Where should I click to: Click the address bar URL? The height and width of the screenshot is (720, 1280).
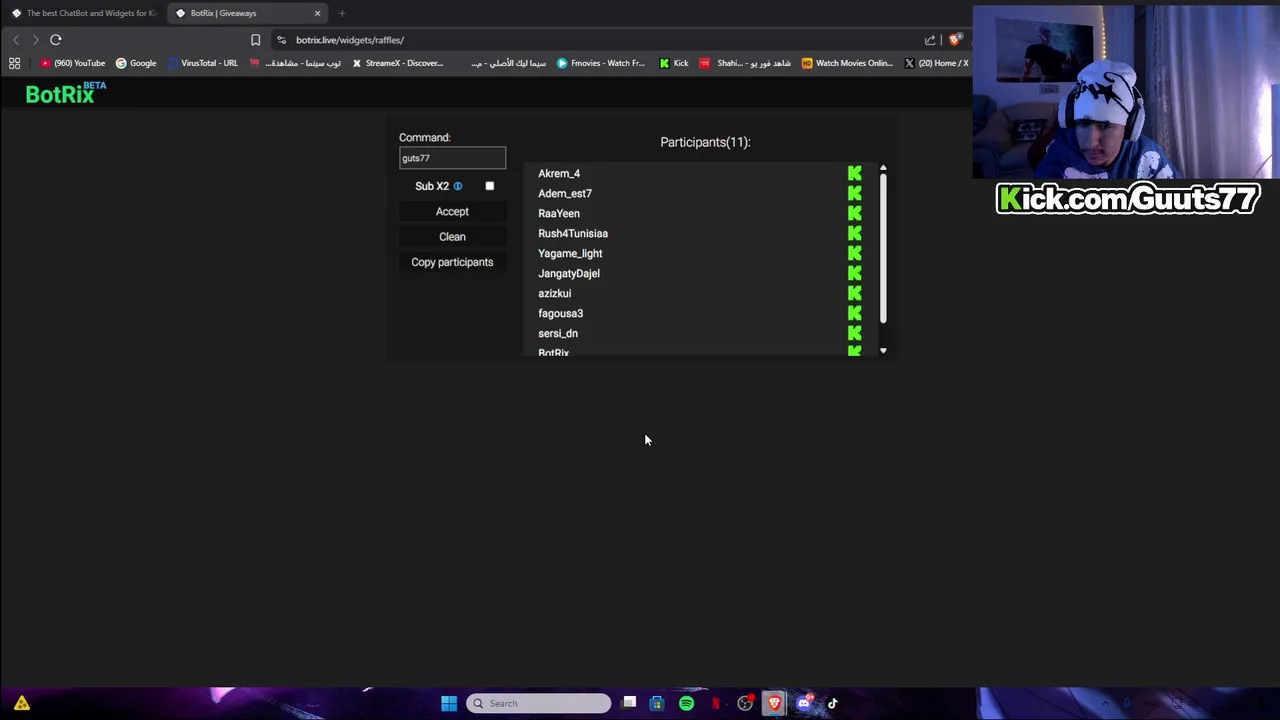pyautogui.click(x=350, y=40)
